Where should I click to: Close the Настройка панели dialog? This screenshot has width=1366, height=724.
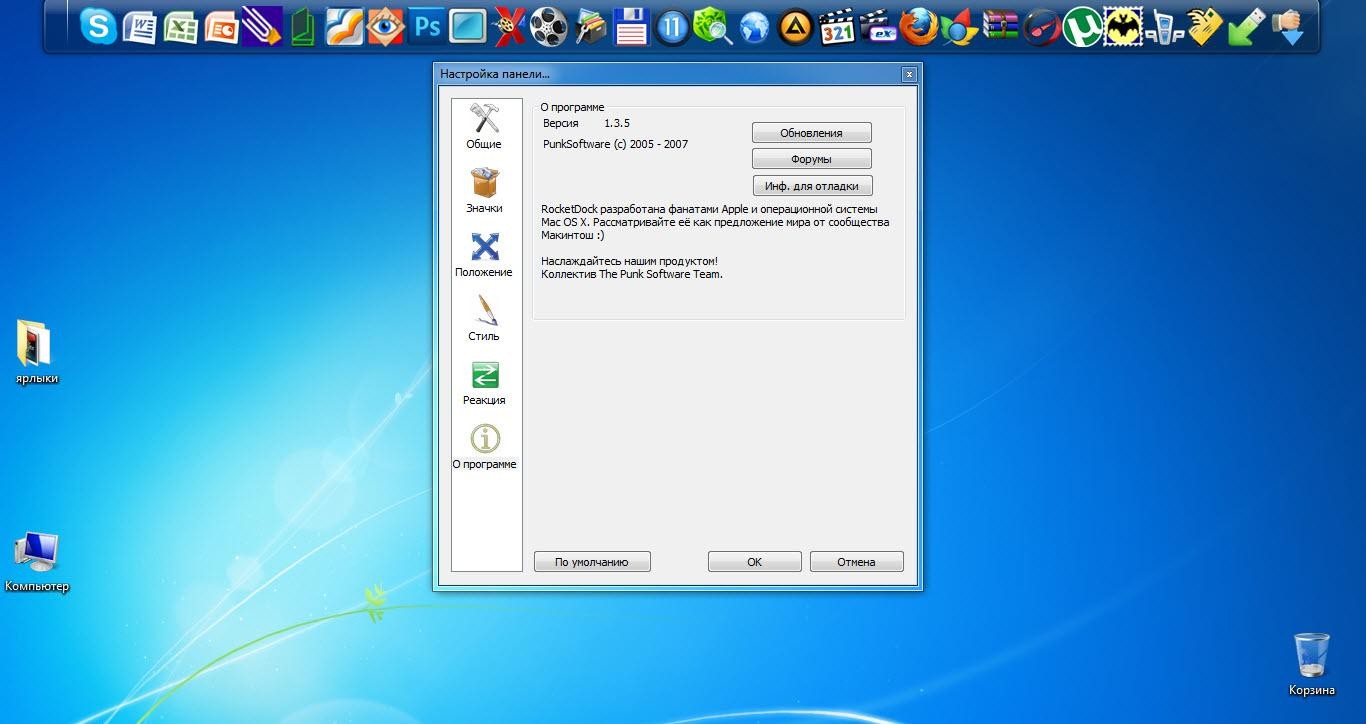coord(908,74)
